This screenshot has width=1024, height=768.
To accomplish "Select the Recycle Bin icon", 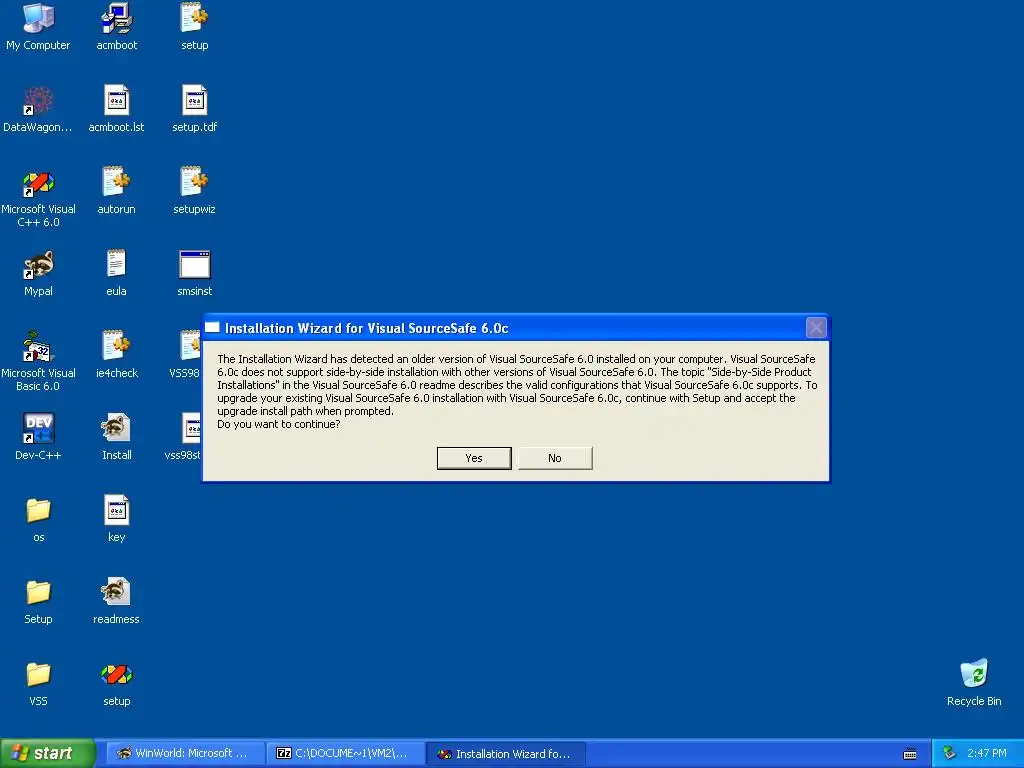I will pos(974,682).
